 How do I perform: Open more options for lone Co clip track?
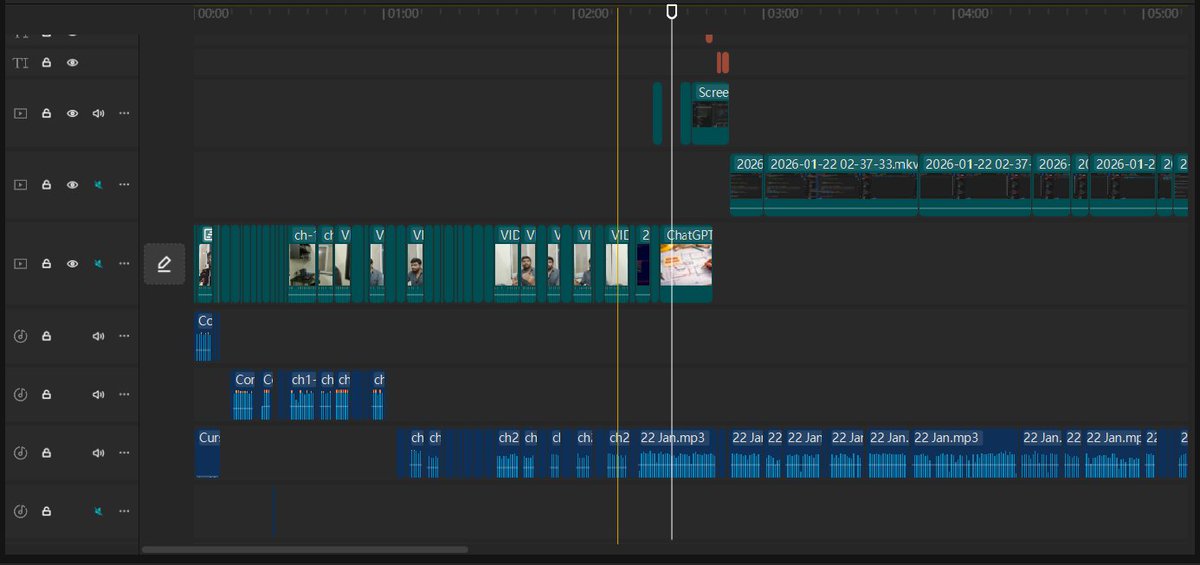point(124,336)
